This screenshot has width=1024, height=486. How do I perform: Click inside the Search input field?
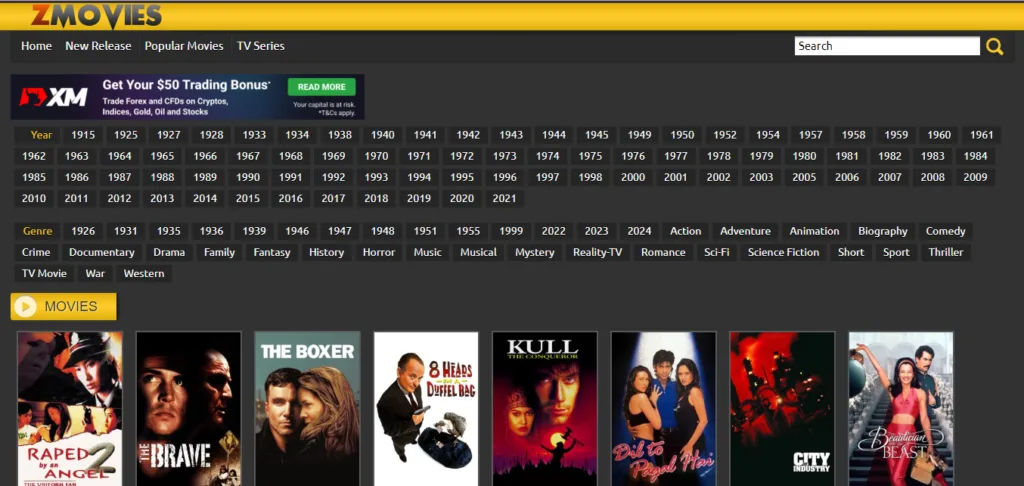point(887,46)
